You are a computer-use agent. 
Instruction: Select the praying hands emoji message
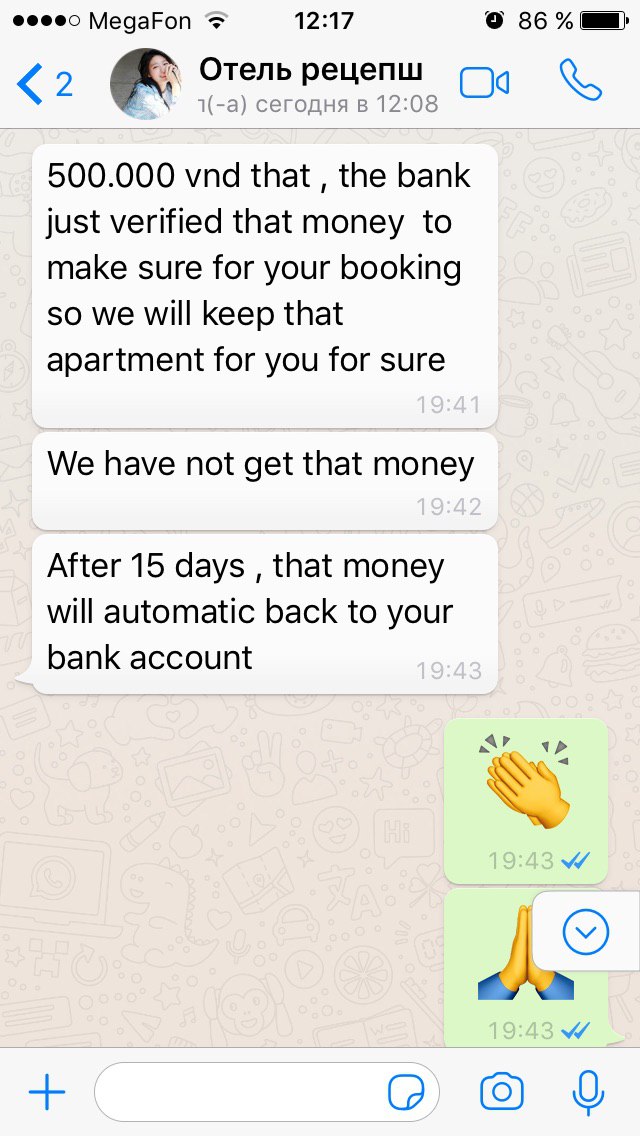click(x=526, y=968)
